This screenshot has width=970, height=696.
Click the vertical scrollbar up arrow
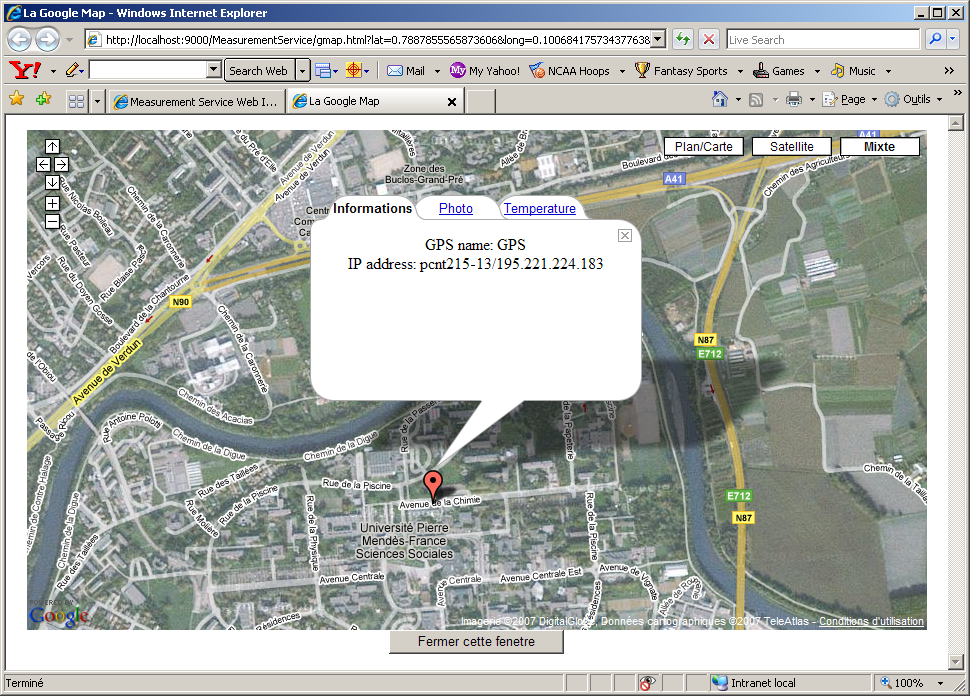[956, 123]
